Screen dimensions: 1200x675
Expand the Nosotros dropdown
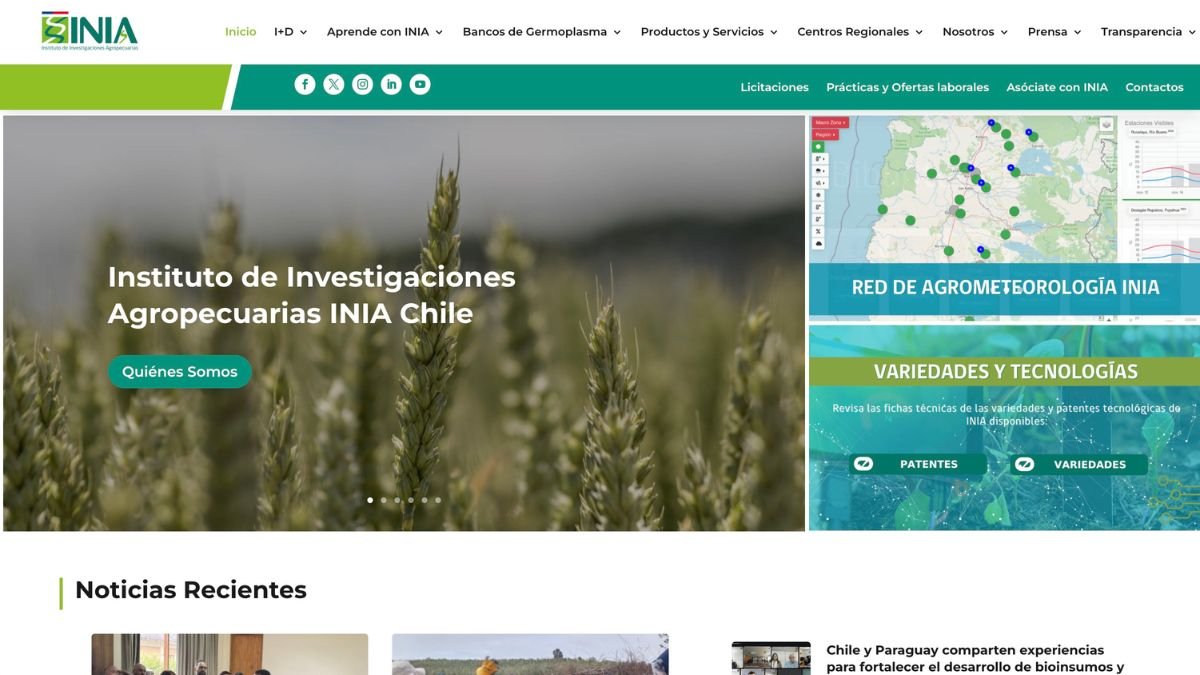coord(975,32)
